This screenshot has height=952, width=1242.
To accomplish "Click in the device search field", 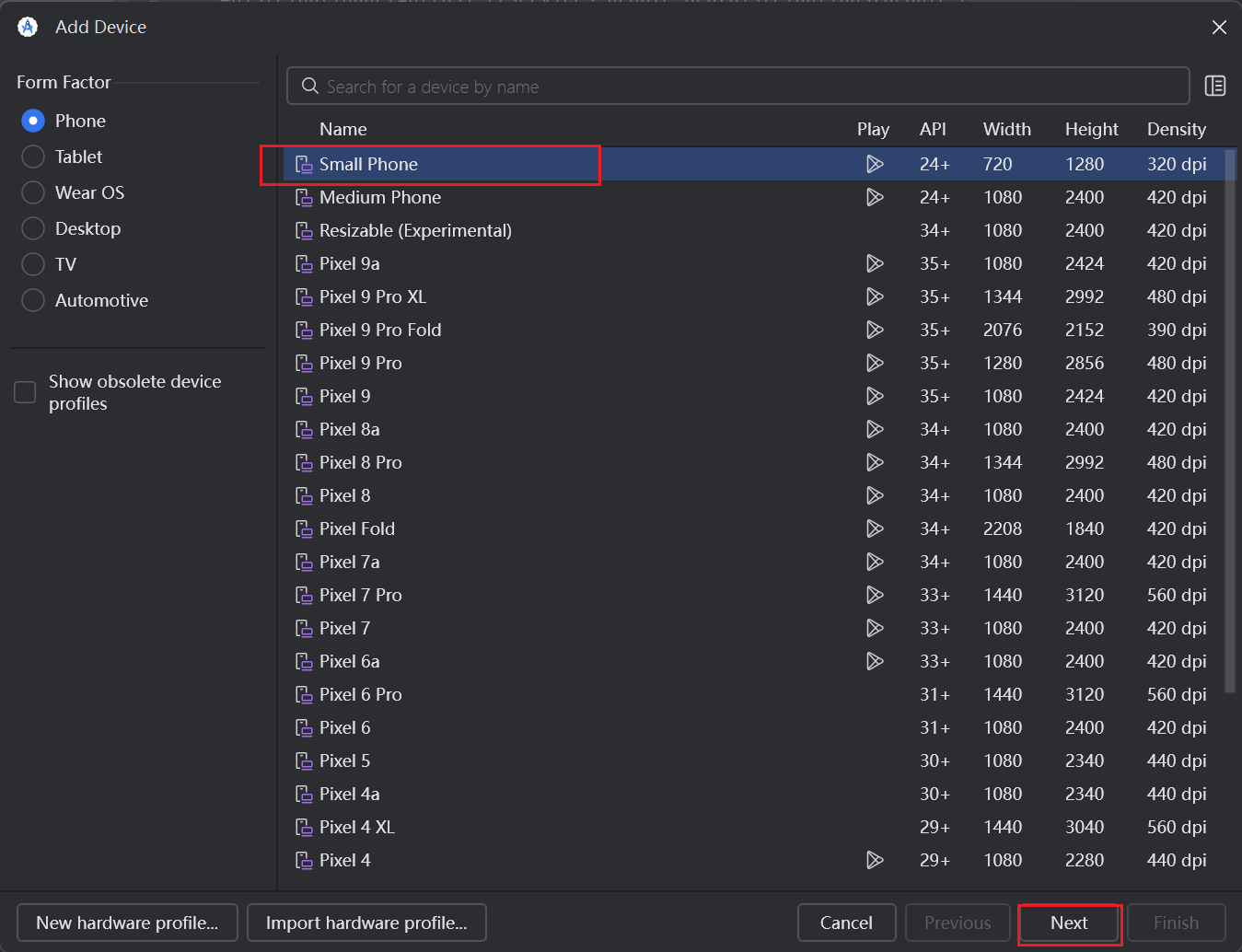I will (737, 86).
